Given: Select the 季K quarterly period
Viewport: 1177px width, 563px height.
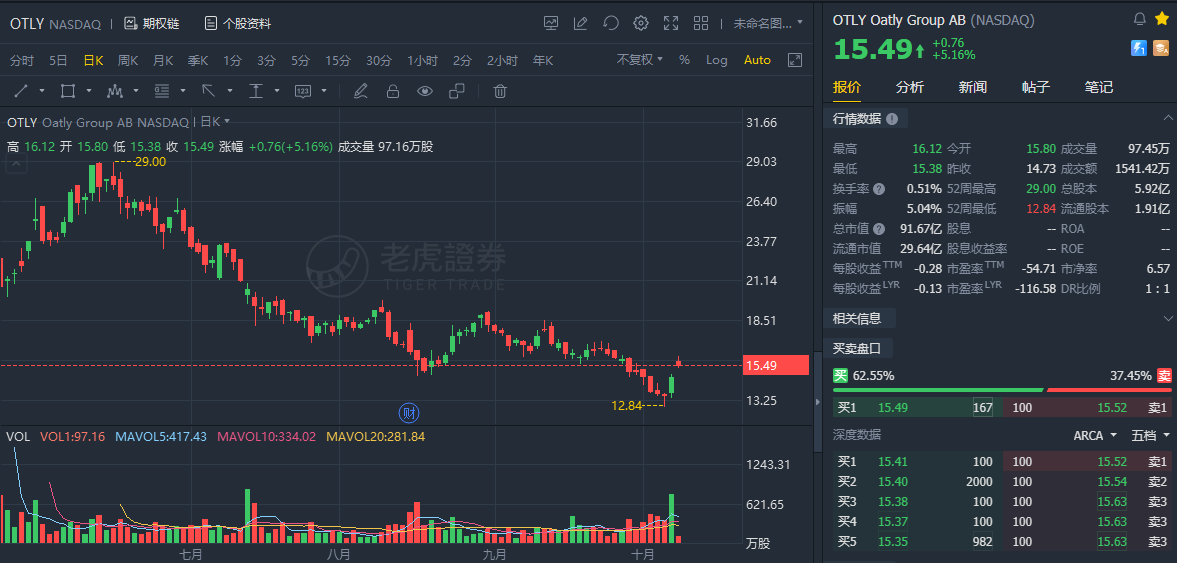Looking at the screenshot, I should pos(198,60).
